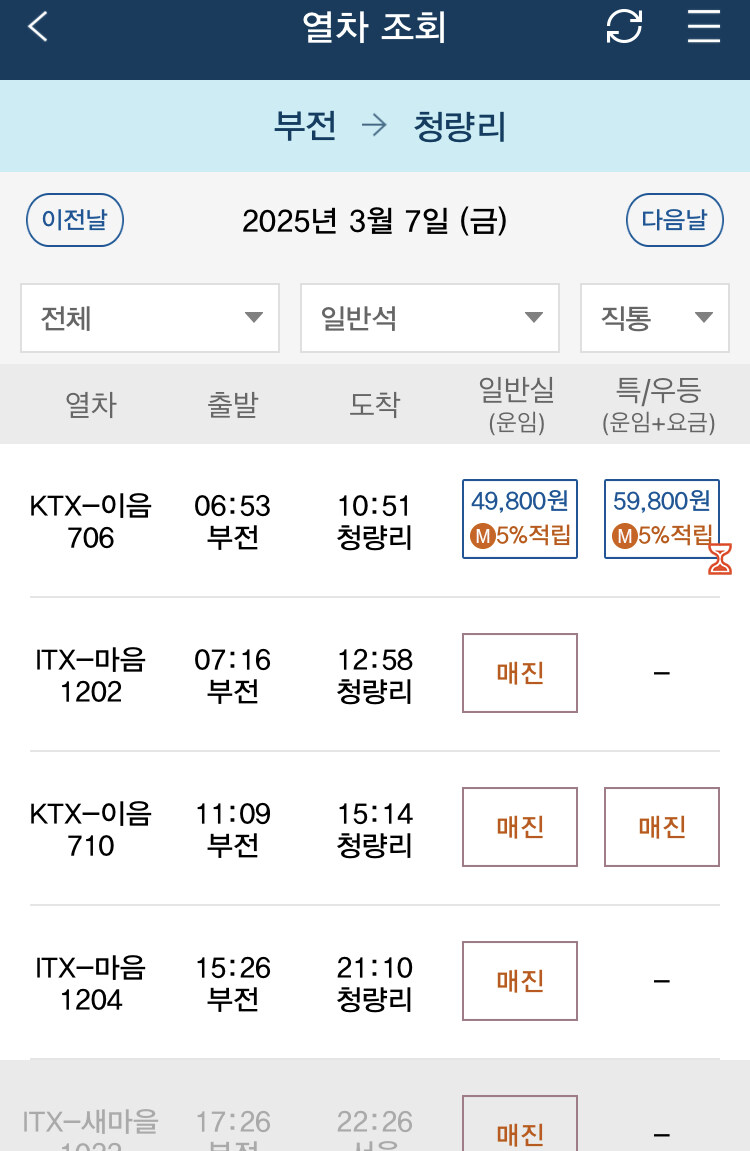Image resolution: width=750 pixels, height=1151 pixels.
Task: Select the 59,800원 first-class fare for KTX-이음 706
Action: (x=661, y=501)
